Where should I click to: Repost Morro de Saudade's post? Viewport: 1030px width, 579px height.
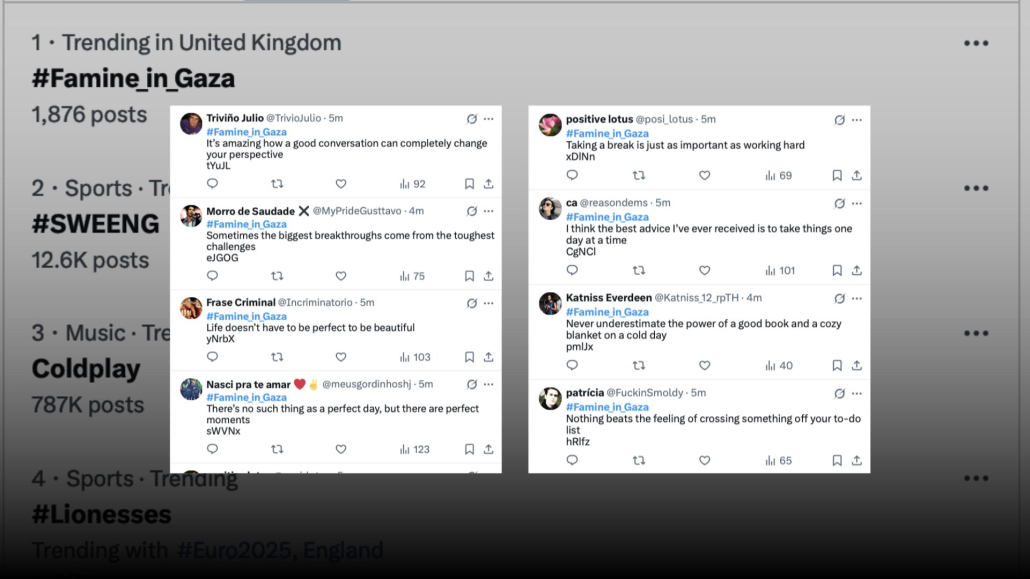click(x=277, y=276)
